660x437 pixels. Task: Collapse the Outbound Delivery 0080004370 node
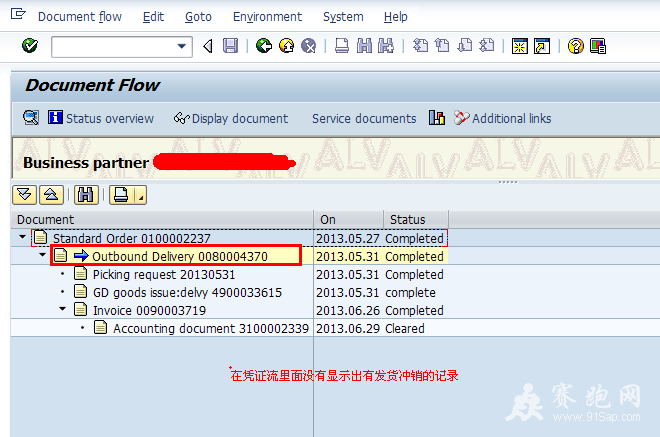[43, 255]
